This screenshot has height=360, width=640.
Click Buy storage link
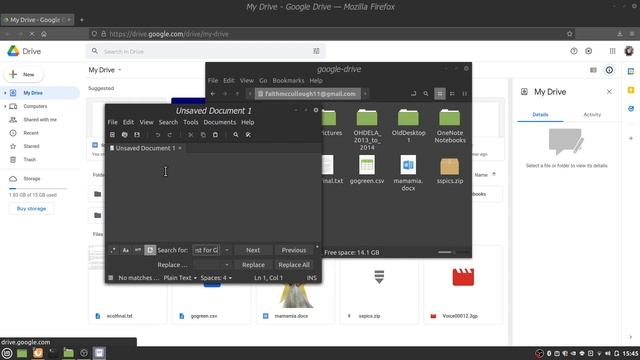[31, 209]
